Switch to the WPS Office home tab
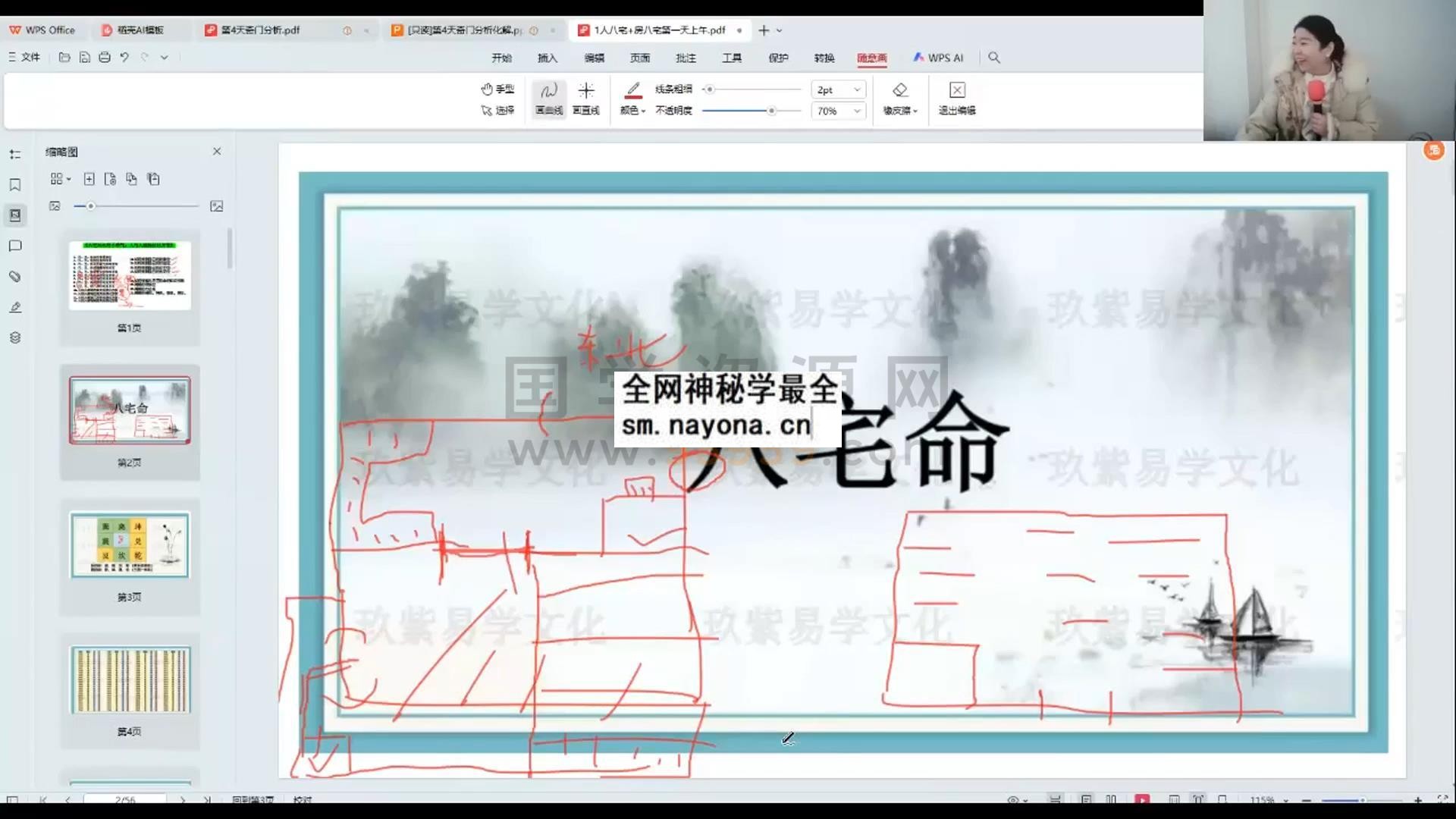 pos(42,30)
